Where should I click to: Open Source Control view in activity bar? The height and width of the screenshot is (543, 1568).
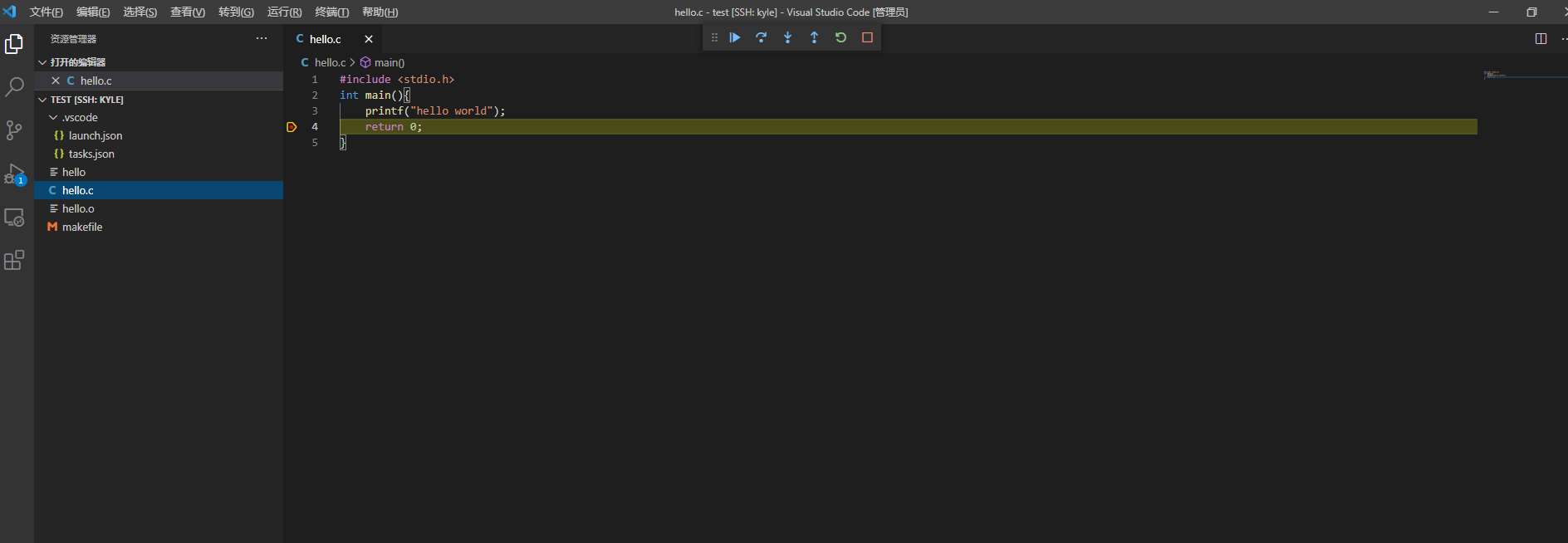click(14, 130)
